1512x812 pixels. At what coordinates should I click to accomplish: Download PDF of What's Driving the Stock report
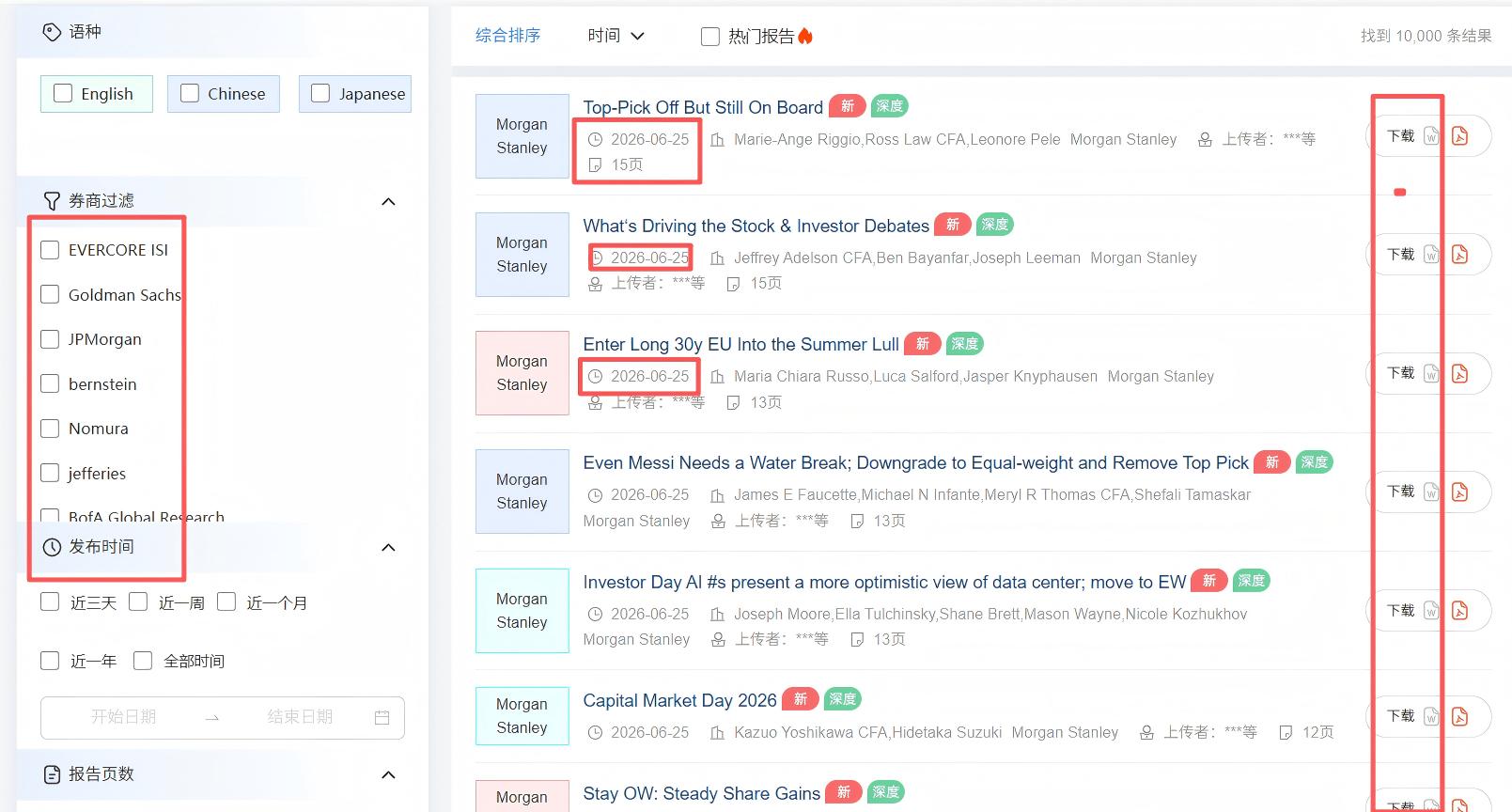pyautogui.click(x=1459, y=255)
